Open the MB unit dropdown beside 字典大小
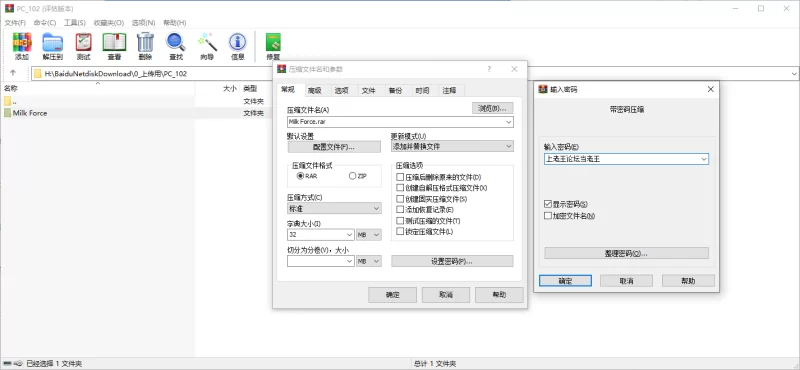 [369, 235]
